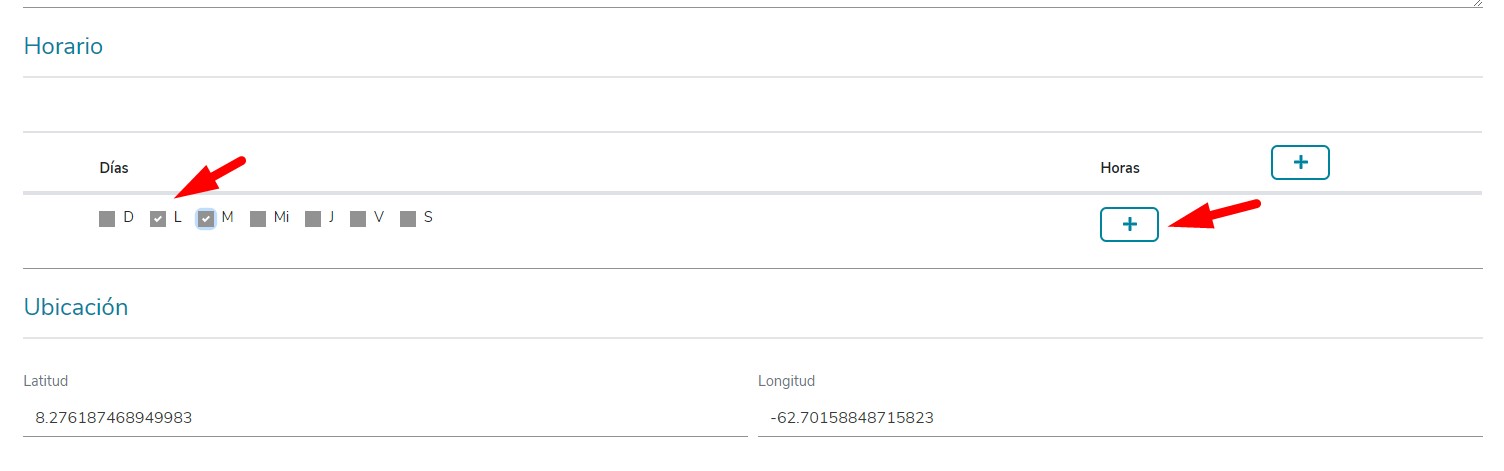Click the 'S' text label beside its checkbox
Viewport: 1504px width, 471px height.
(x=428, y=217)
